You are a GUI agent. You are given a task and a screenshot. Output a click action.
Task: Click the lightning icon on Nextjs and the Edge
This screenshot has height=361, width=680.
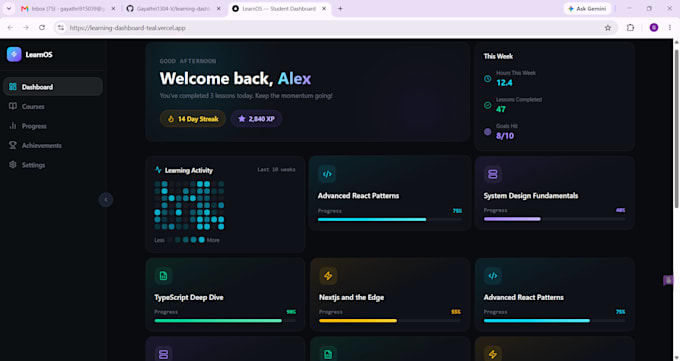click(328, 276)
